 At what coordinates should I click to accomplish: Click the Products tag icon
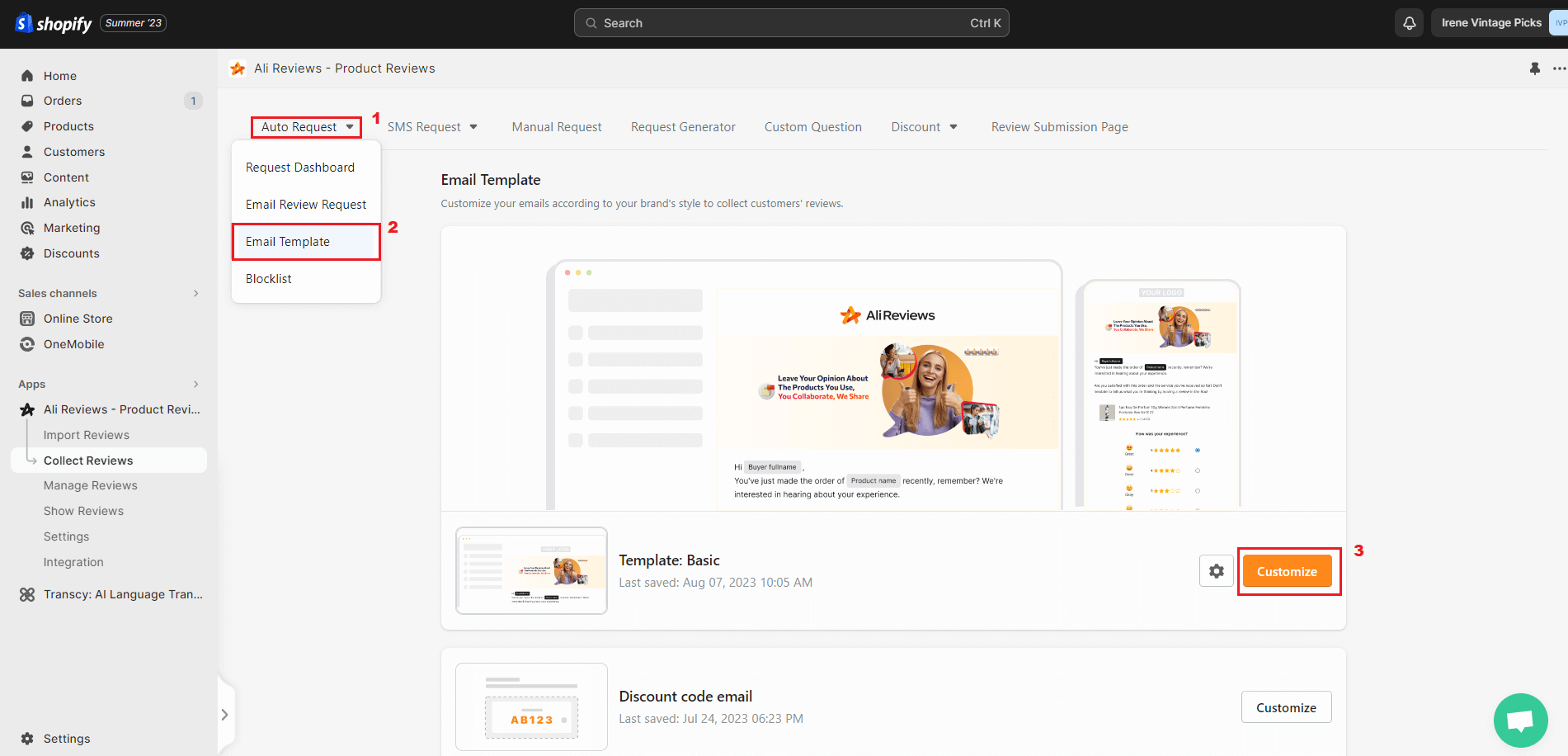pos(27,126)
